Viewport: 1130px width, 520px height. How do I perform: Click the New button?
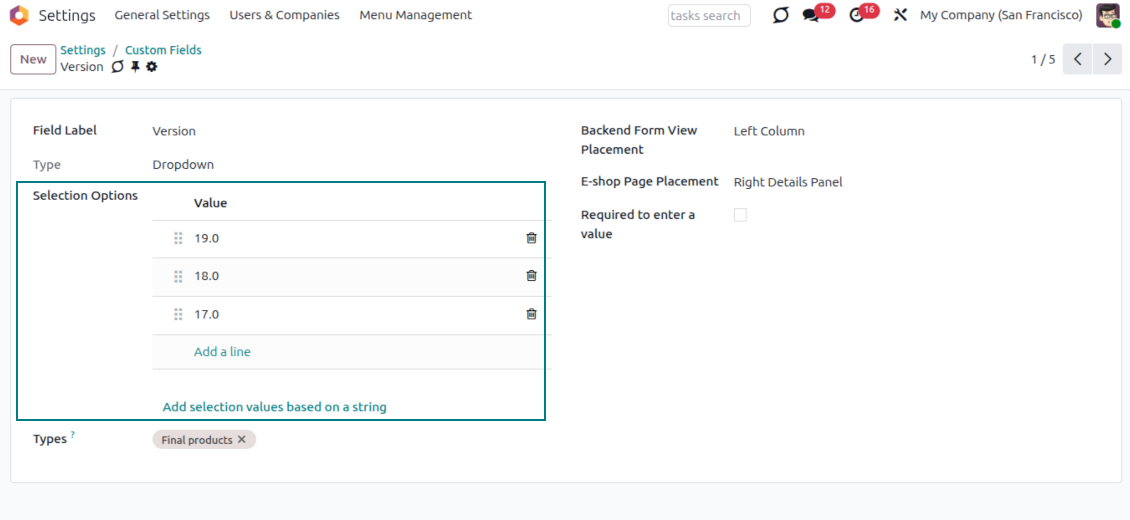click(x=33, y=59)
